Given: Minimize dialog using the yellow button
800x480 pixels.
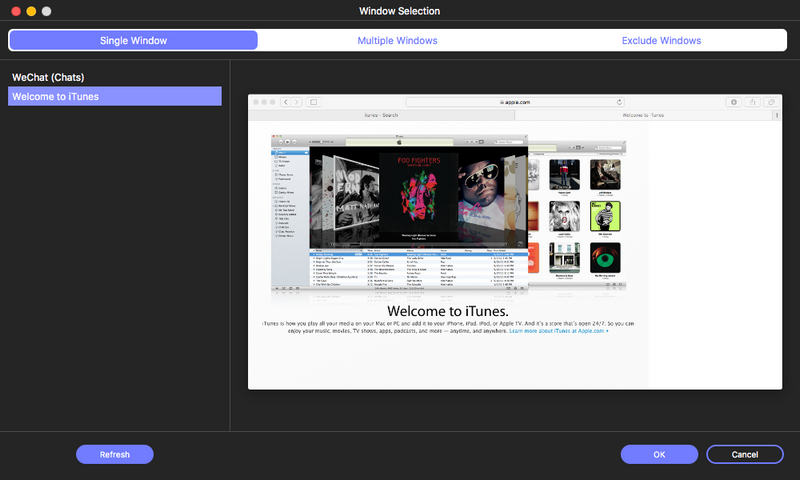Looking at the screenshot, I should click(x=31, y=11).
